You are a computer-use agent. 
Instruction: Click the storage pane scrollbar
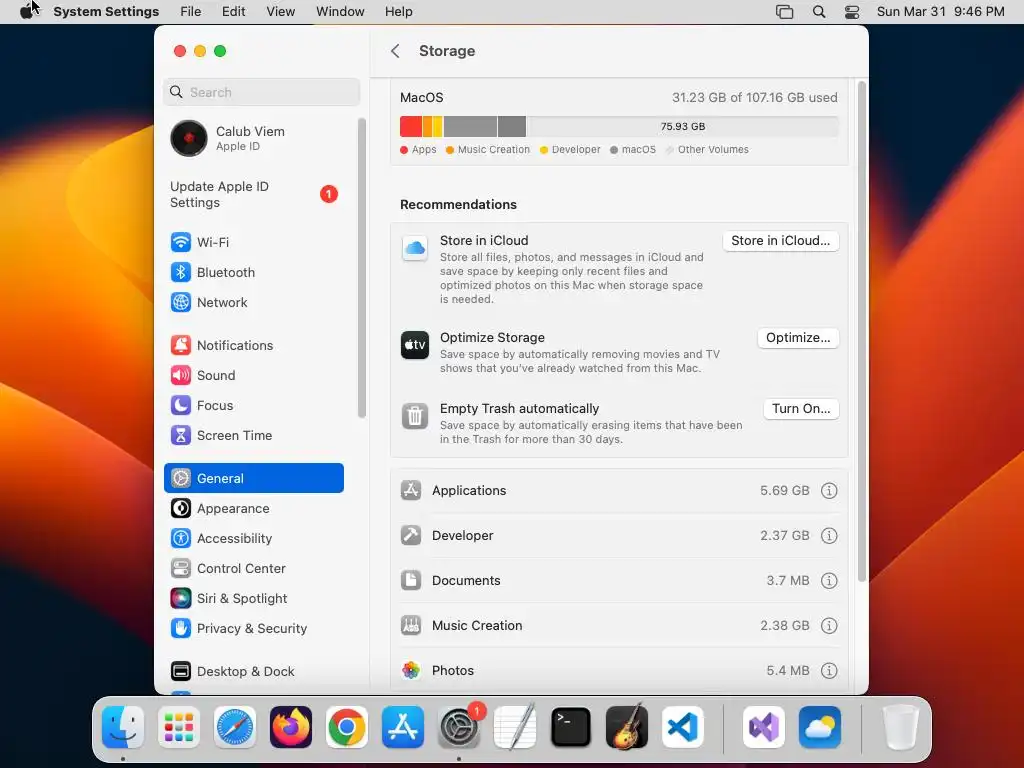click(861, 332)
